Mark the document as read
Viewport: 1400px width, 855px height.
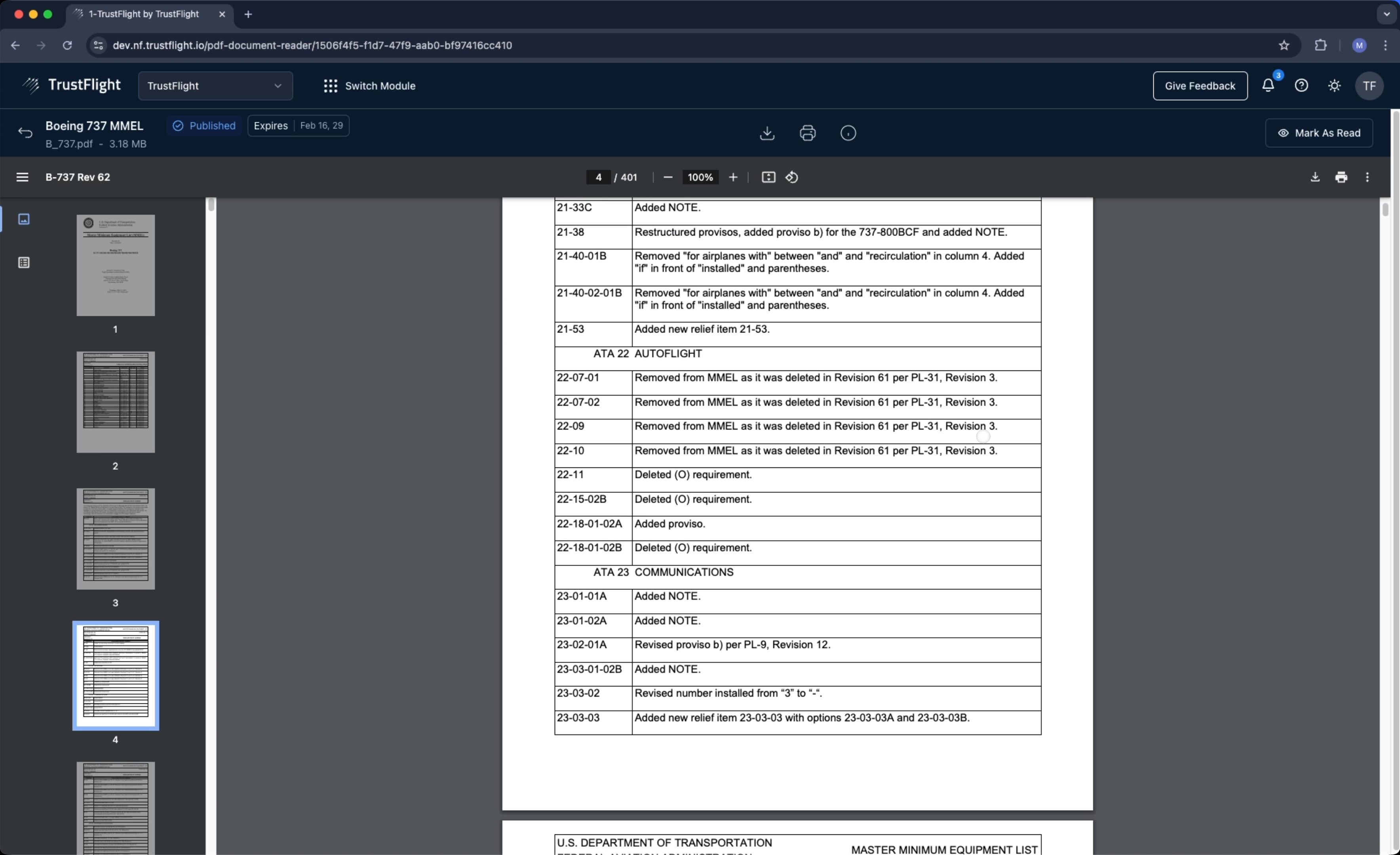click(1319, 133)
